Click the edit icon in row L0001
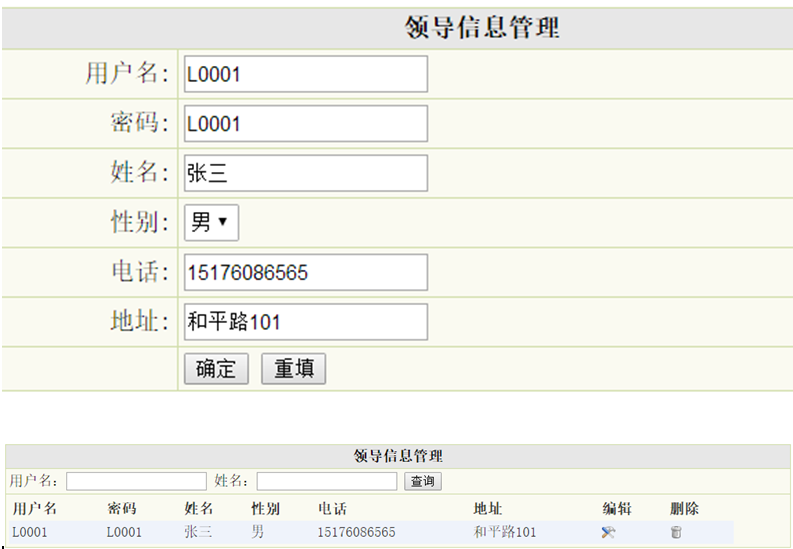Image resolution: width=793 pixels, height=549 pixels. (608, 532)
